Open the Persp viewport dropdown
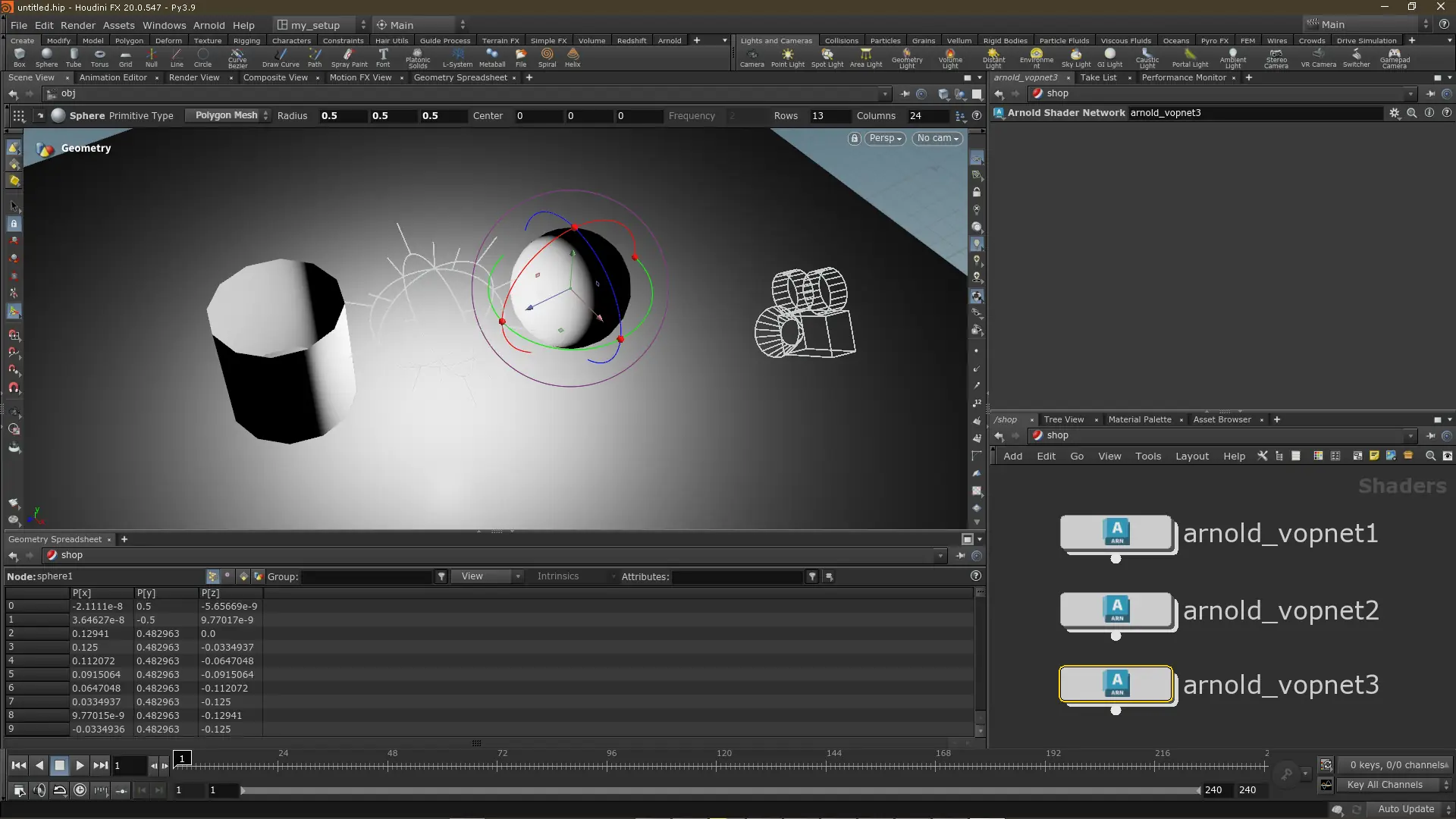Image resolution: width=1456 pixels, height=819 pixels. (x=885, y=138)
